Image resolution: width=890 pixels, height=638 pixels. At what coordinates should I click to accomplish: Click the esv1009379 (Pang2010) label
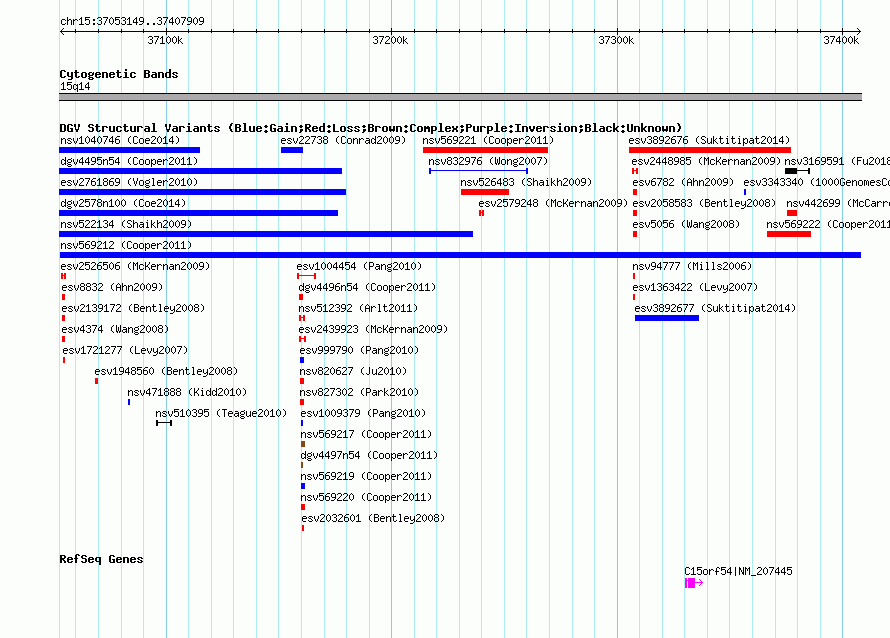[x=363, y=413]
